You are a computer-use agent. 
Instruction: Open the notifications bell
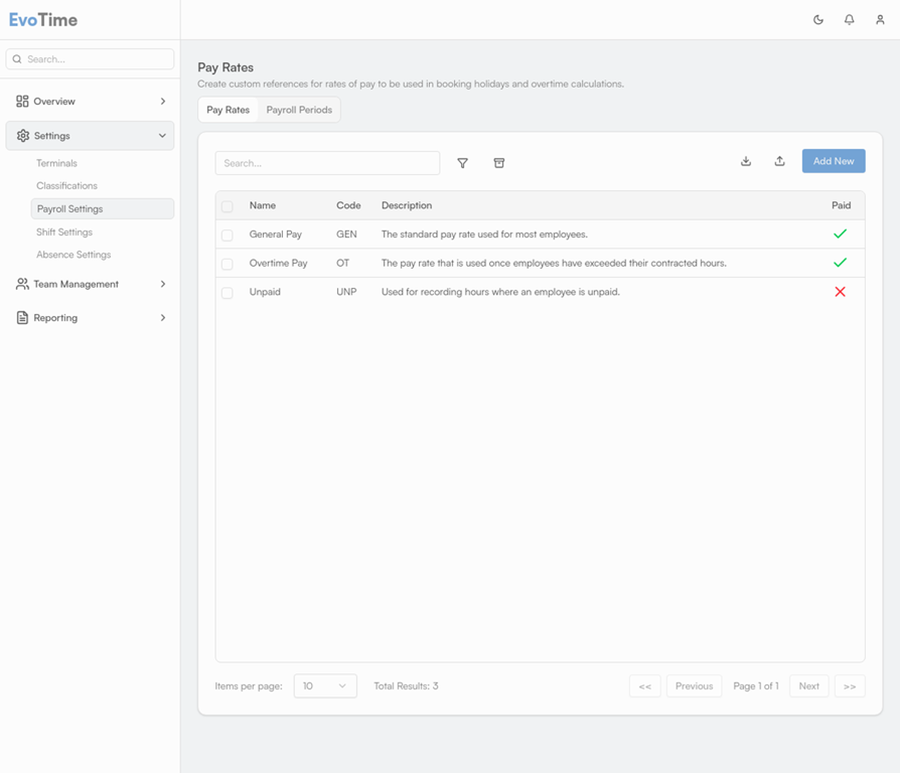(849, 20)
